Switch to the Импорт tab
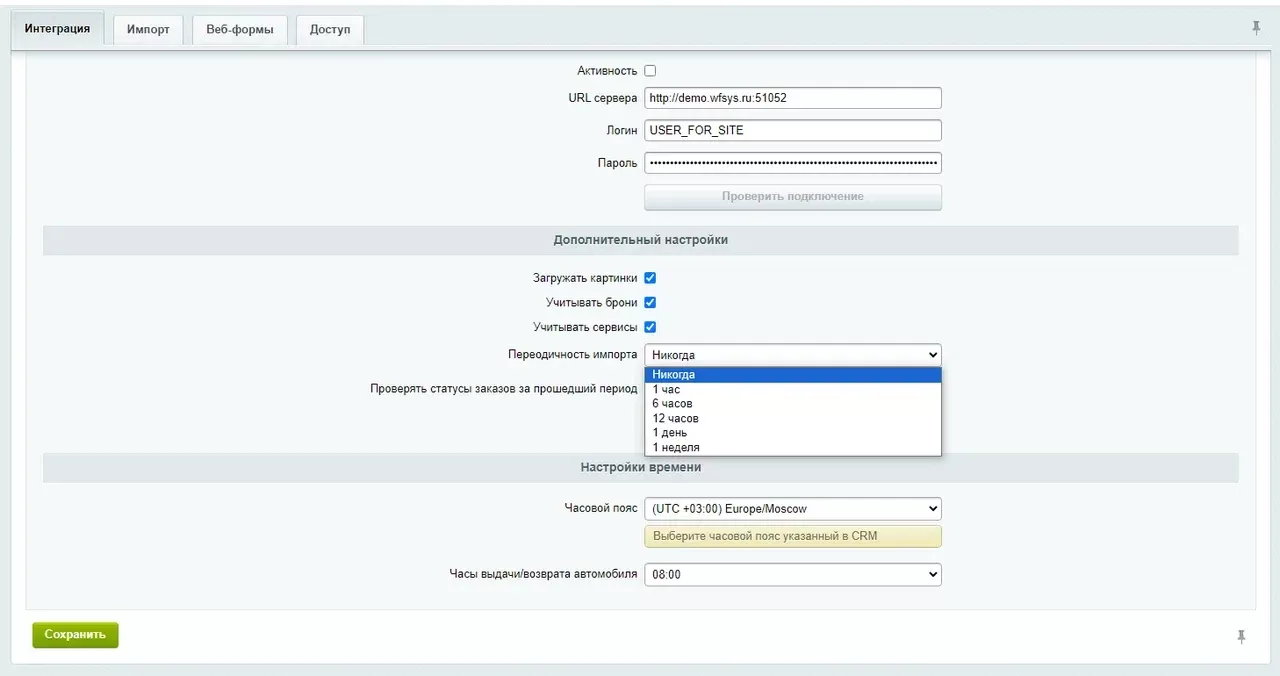Screen dimensions: 1280x676 pos(148,30)
